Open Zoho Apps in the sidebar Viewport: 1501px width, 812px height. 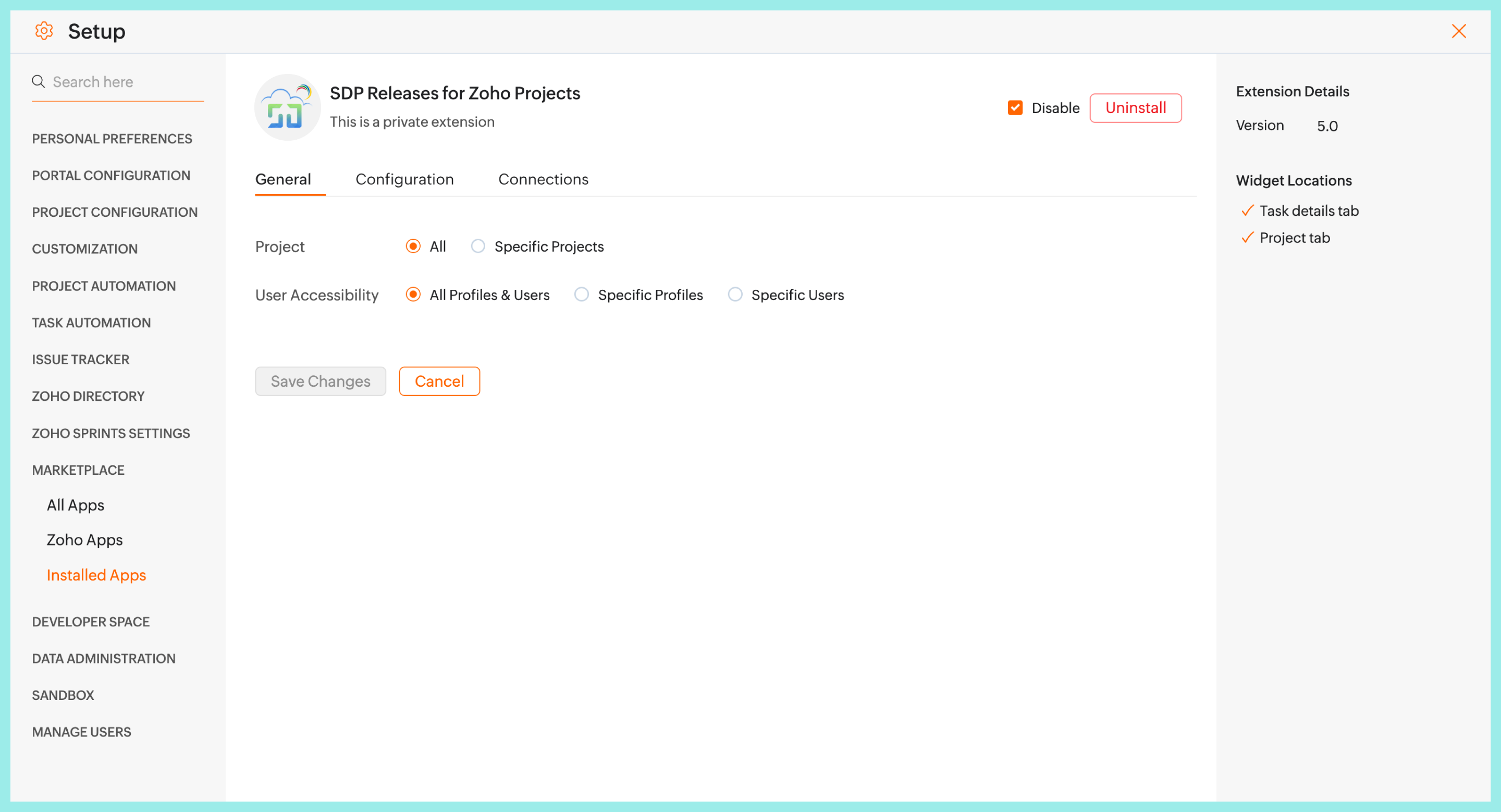pos(84,540)
